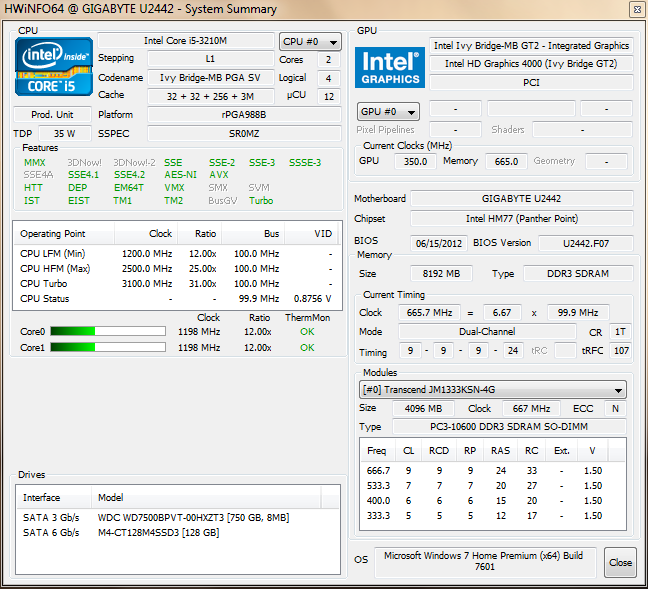Click the Model column header in Drives
The image size is (648, 589).
click(206, 498)
